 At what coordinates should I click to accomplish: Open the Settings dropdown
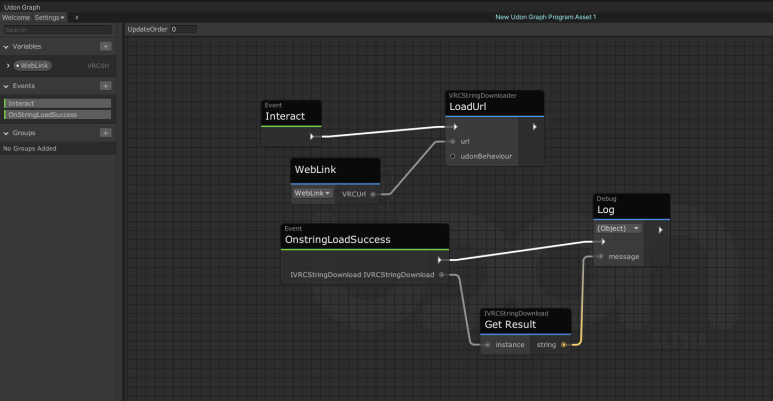(49, 17)
